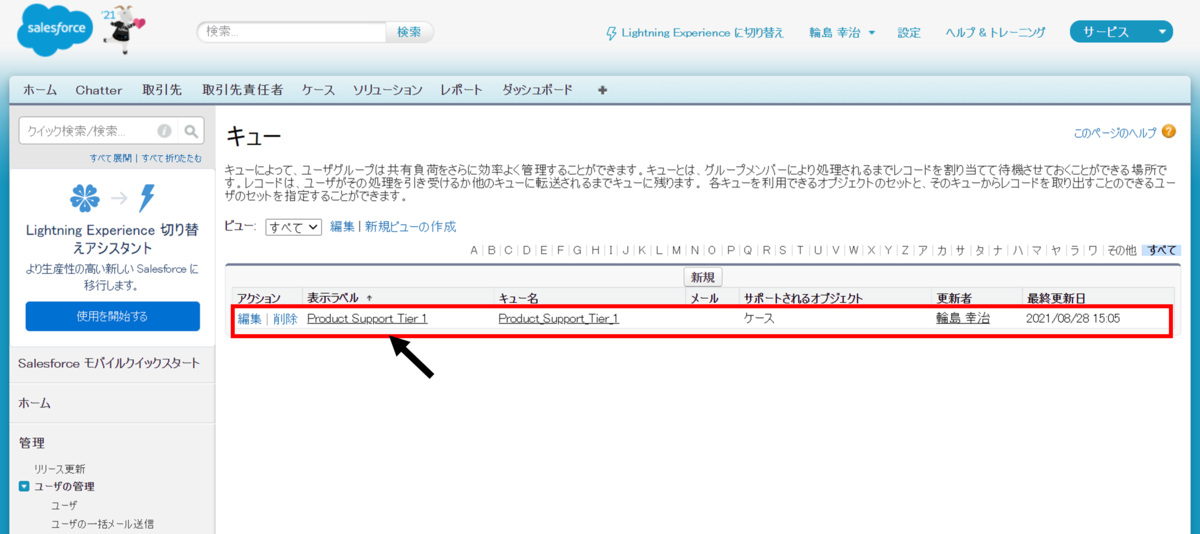The width and height of the screenshot is (1200, 534).
Task: Click the quick find info icon
Action: tap(164, 131)
